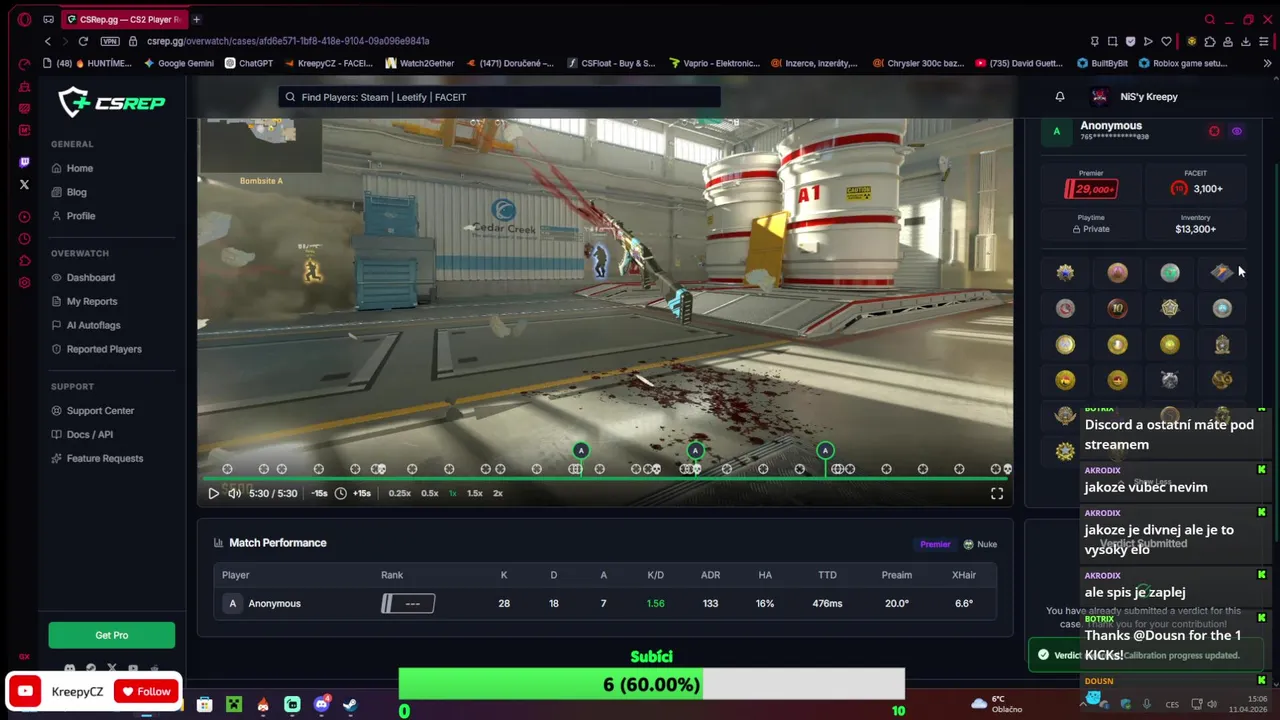Open ChatGPT bookmark

249,63
